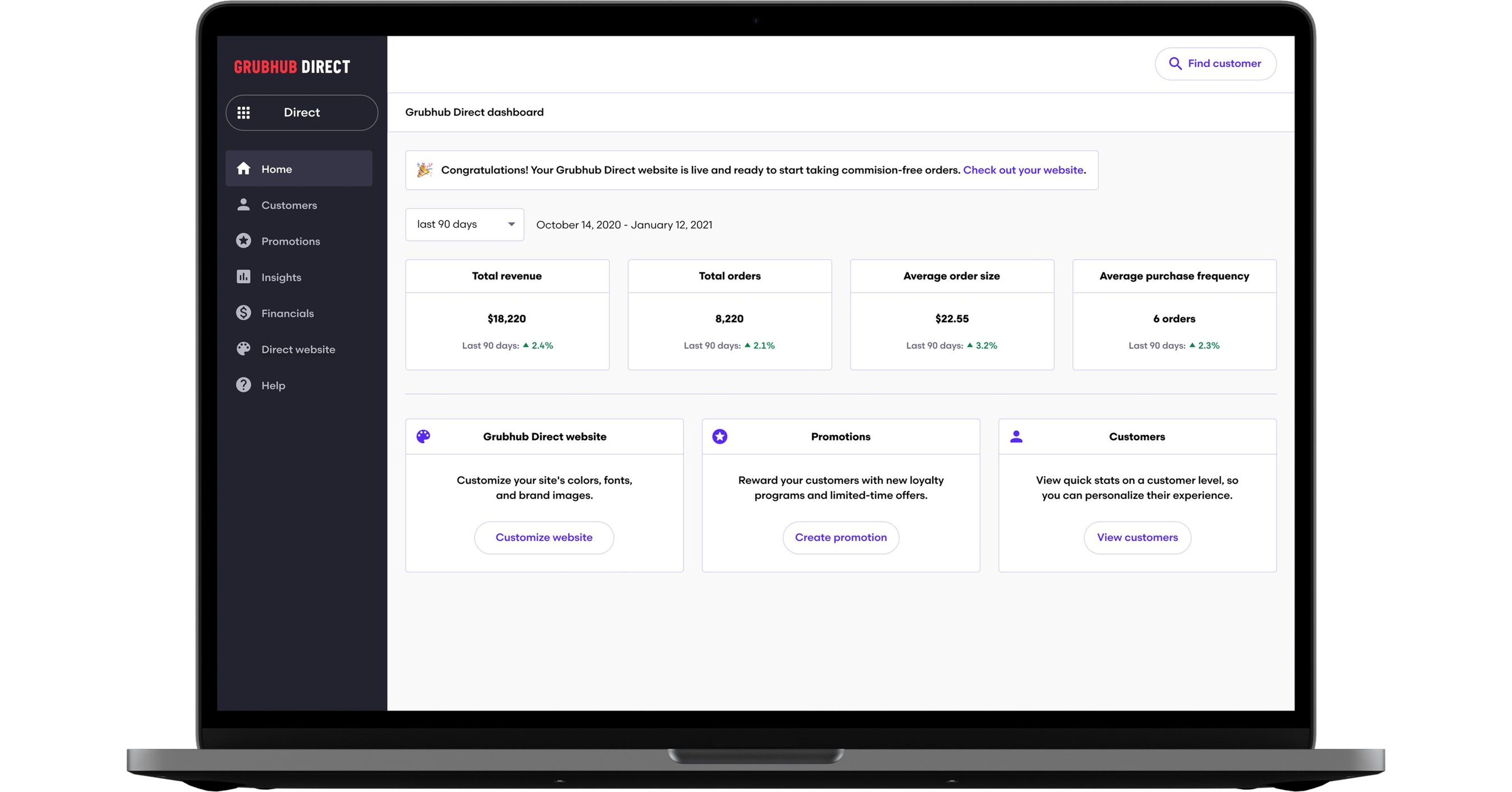Click the Promotions sidebar icon
1512x792 pixels.
243,240
